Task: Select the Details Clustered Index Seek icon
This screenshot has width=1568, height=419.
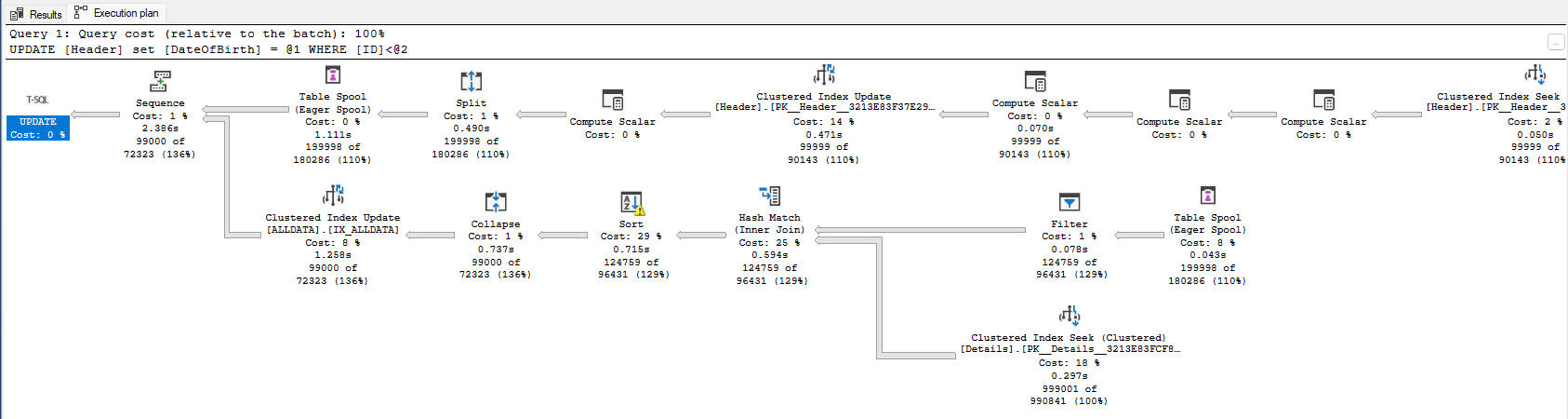Action: click(x=1070, y=316)
